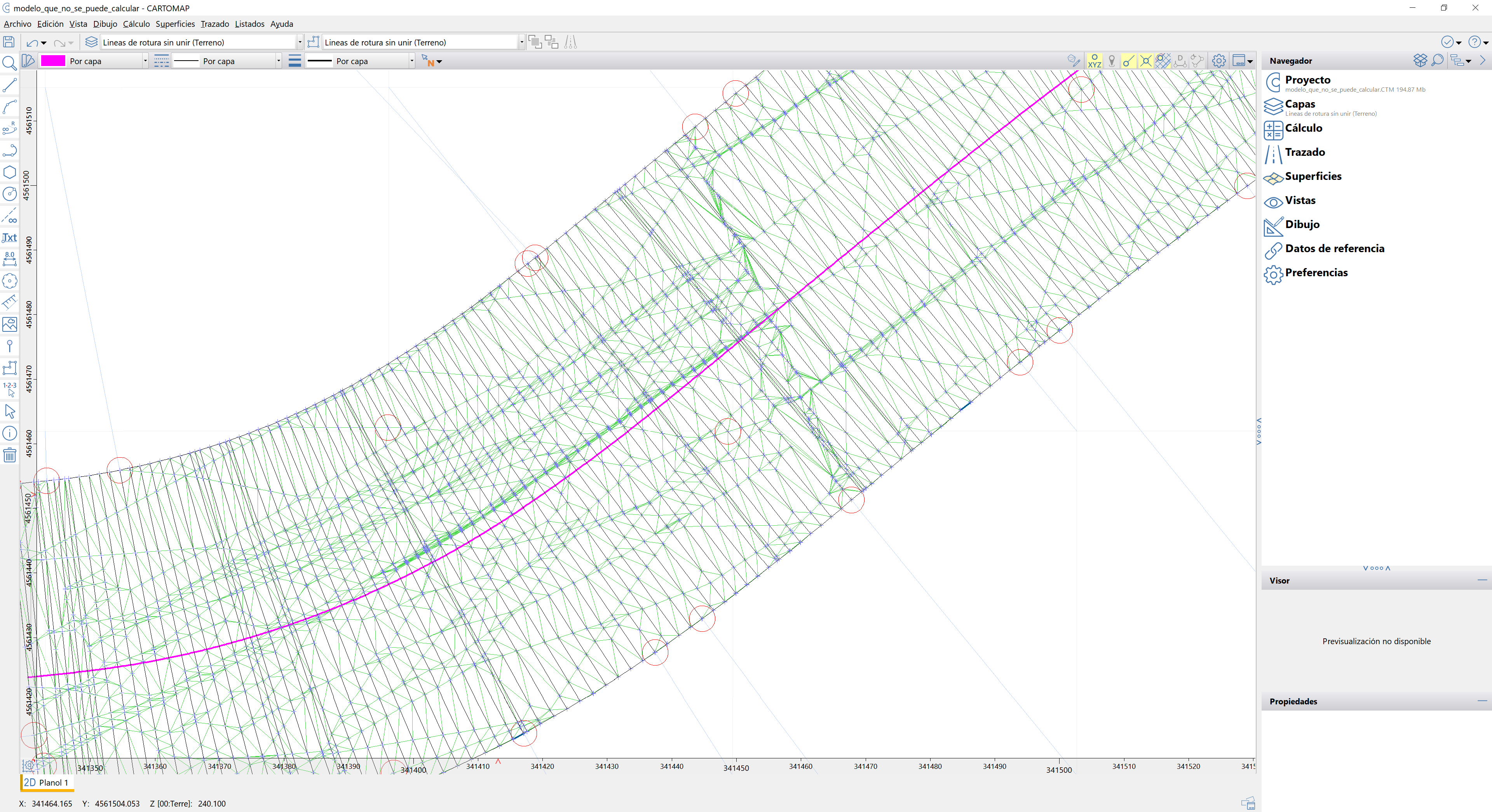Screen dimensions: 1492x812
Task: Open Datos de referencia in Navegador
Action: [x=1334, y=249]
